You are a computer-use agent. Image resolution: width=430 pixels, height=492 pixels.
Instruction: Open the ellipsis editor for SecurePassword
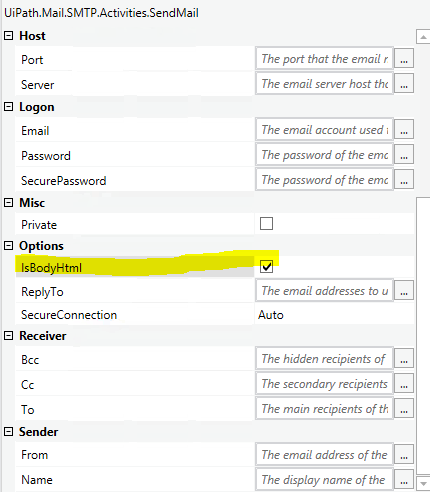click(x=404, y=180)
